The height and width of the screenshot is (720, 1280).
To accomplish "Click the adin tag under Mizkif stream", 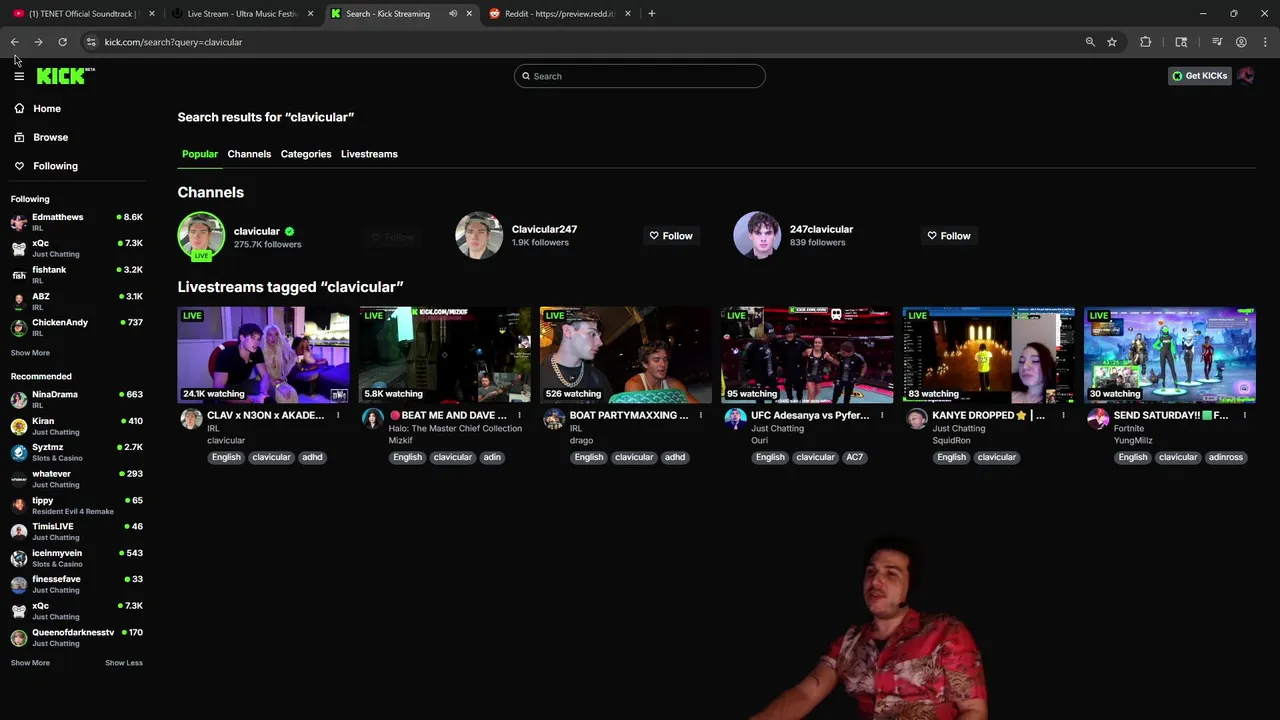I will (x=492, y=457).
